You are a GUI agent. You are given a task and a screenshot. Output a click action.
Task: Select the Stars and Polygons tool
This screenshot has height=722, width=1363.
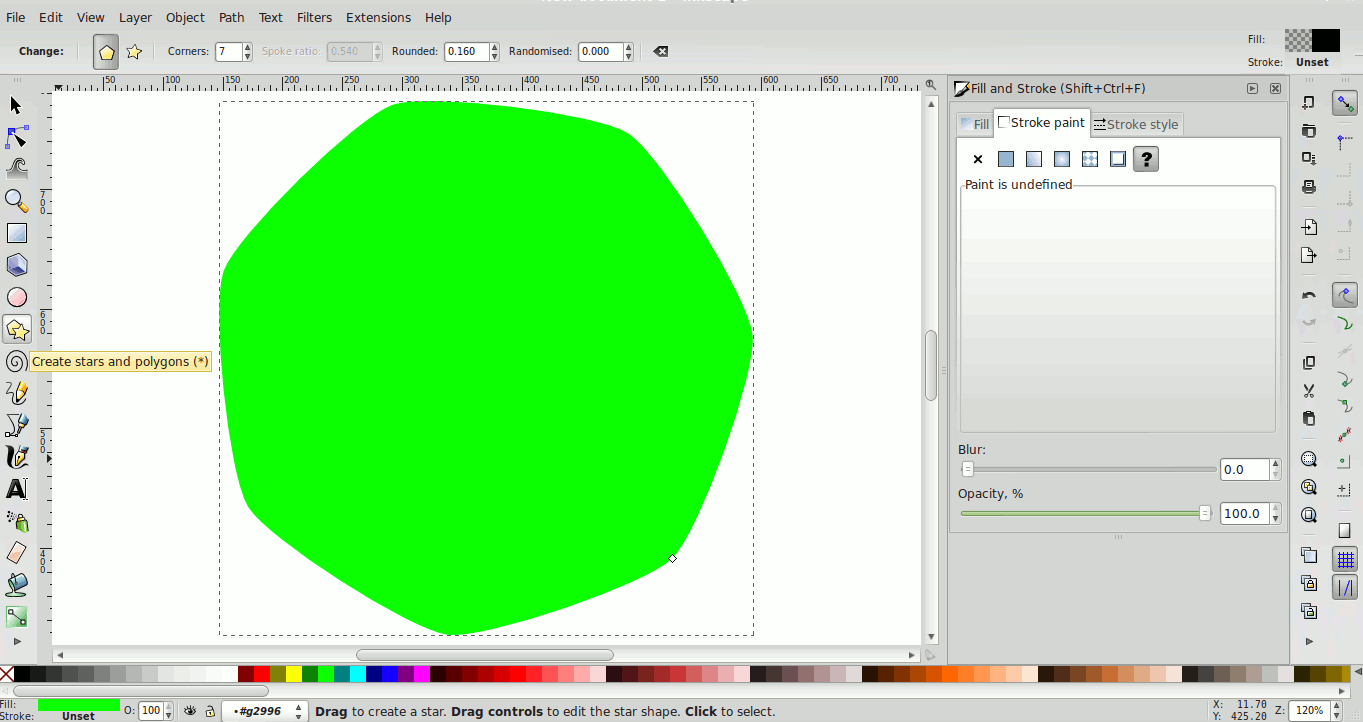(x=16, y=329)
